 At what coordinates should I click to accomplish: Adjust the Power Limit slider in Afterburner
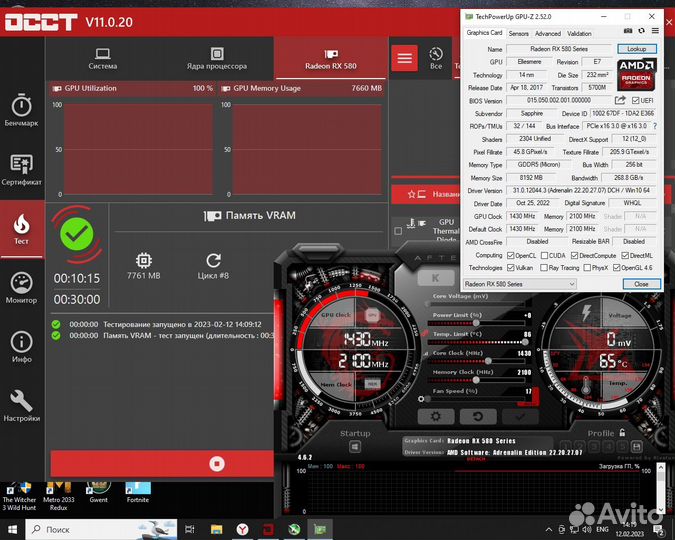[x=476, y=323]
